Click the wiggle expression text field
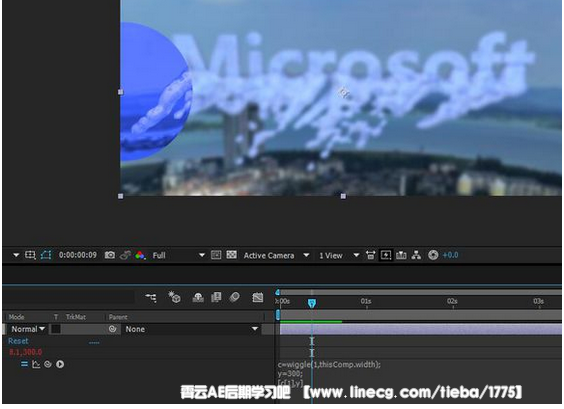The height and width of the screenshot is (409, 564). (329, 364)
